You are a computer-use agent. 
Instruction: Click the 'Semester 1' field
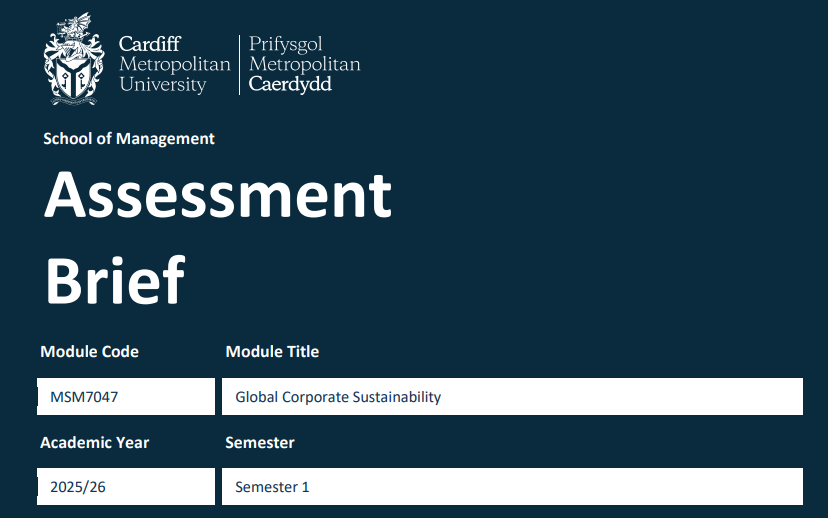512,486
